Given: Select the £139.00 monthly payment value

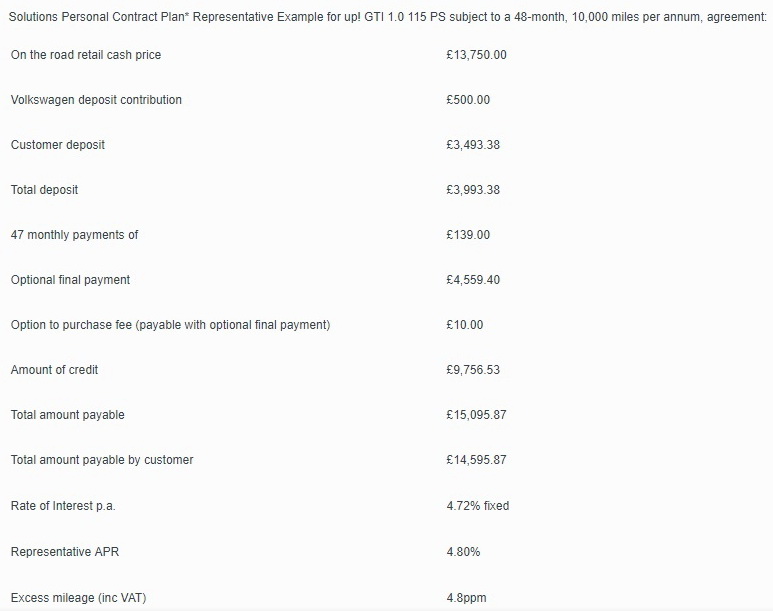Looking at the screenshot, I should pos(468,235).
